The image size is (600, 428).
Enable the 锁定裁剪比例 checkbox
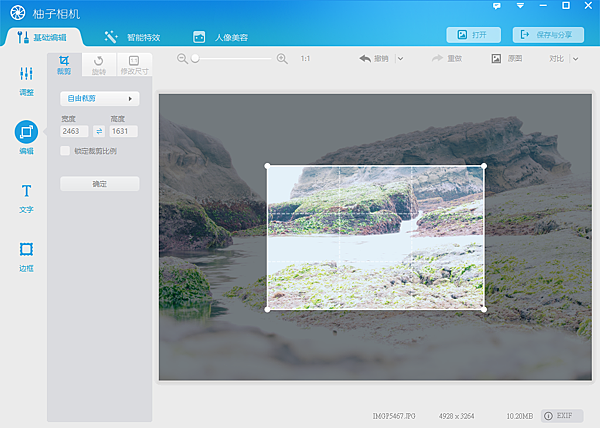[65, 151]
